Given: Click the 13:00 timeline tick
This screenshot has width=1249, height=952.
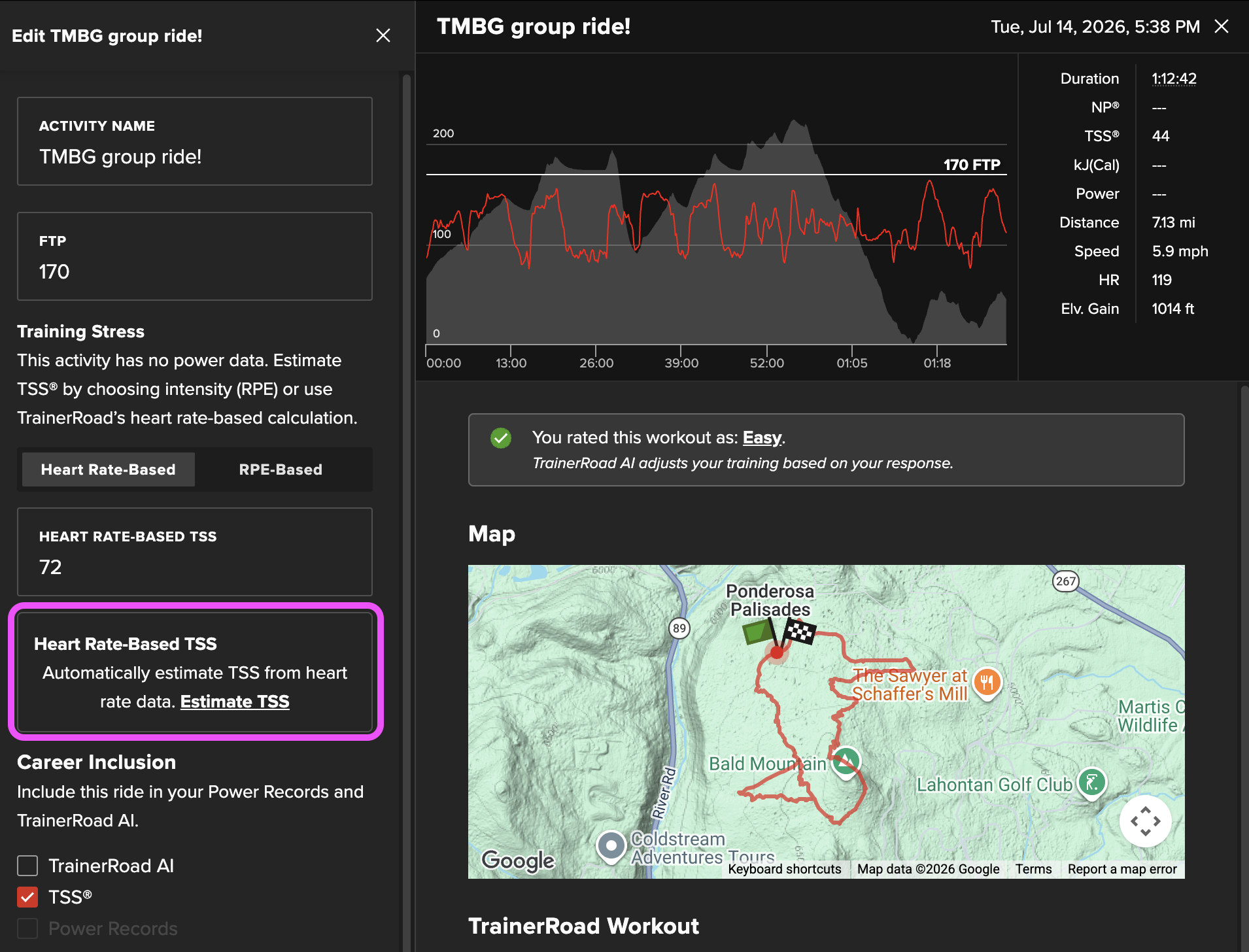Looking at the screenshot, I should [x=511, y=362].
